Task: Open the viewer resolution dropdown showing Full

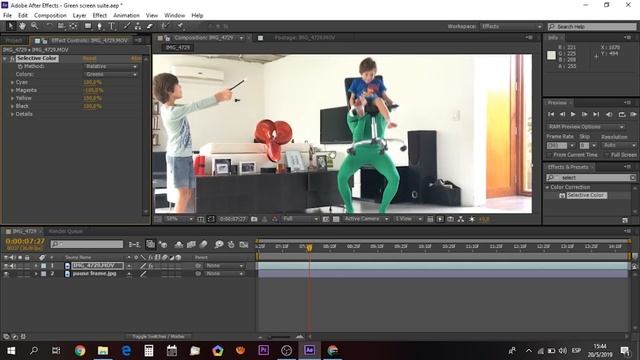Action: (x=300, y=219)
